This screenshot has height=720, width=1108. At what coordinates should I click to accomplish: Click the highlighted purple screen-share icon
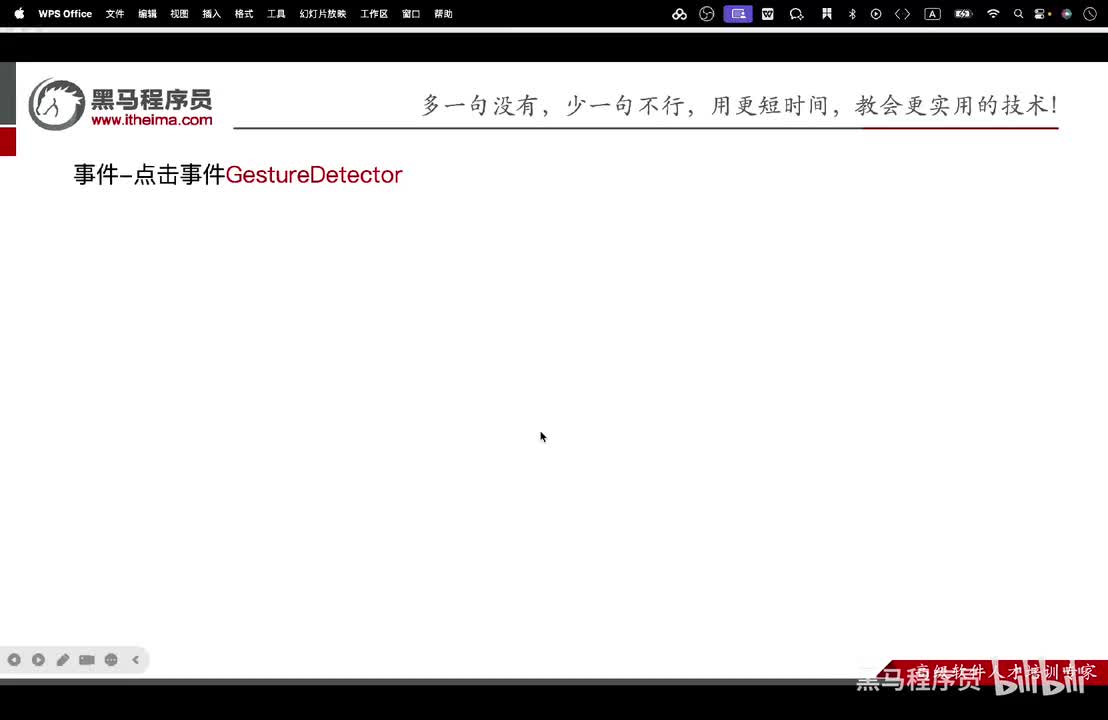[x=738, y=13]
